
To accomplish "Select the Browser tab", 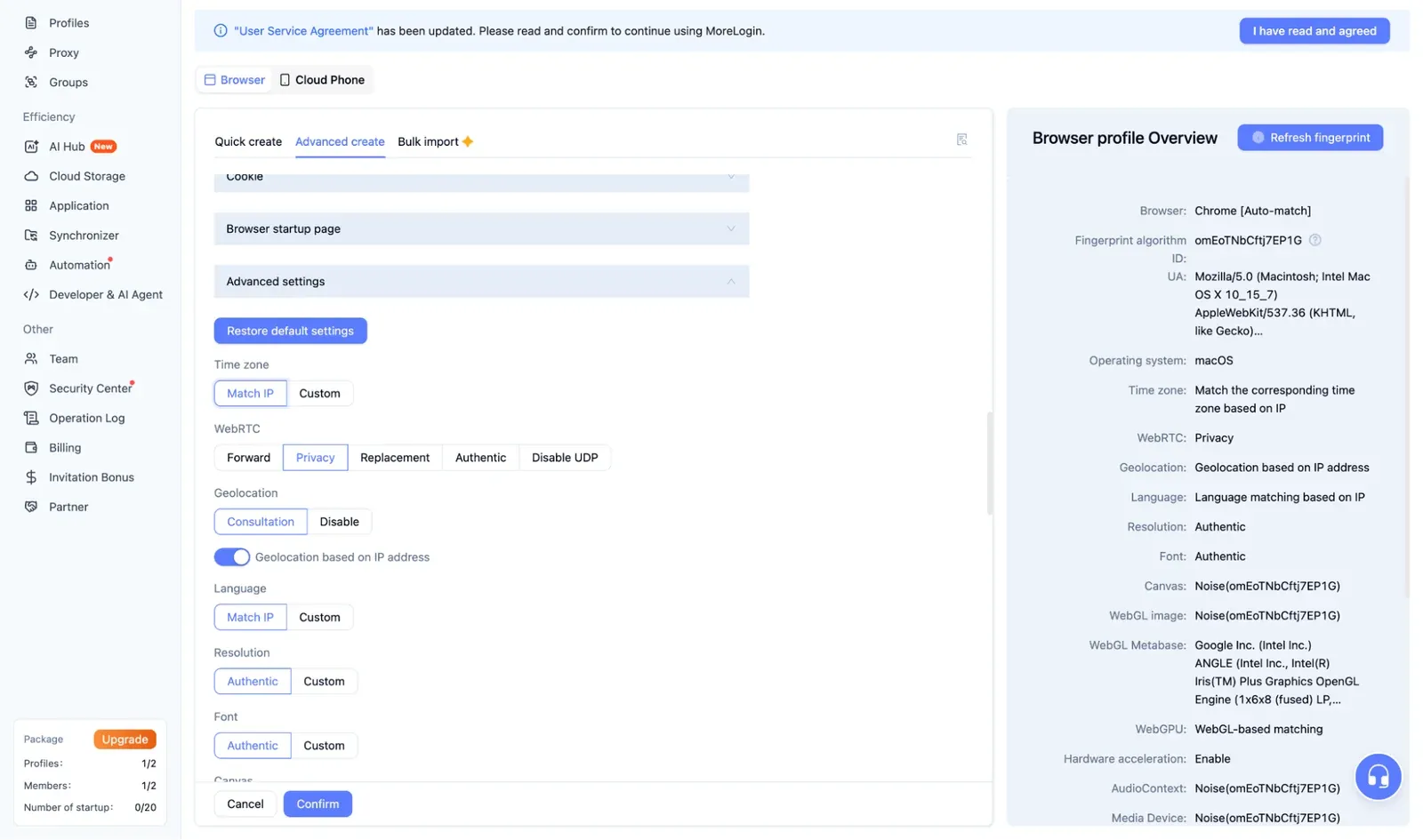I will click(x=235, y=80).
